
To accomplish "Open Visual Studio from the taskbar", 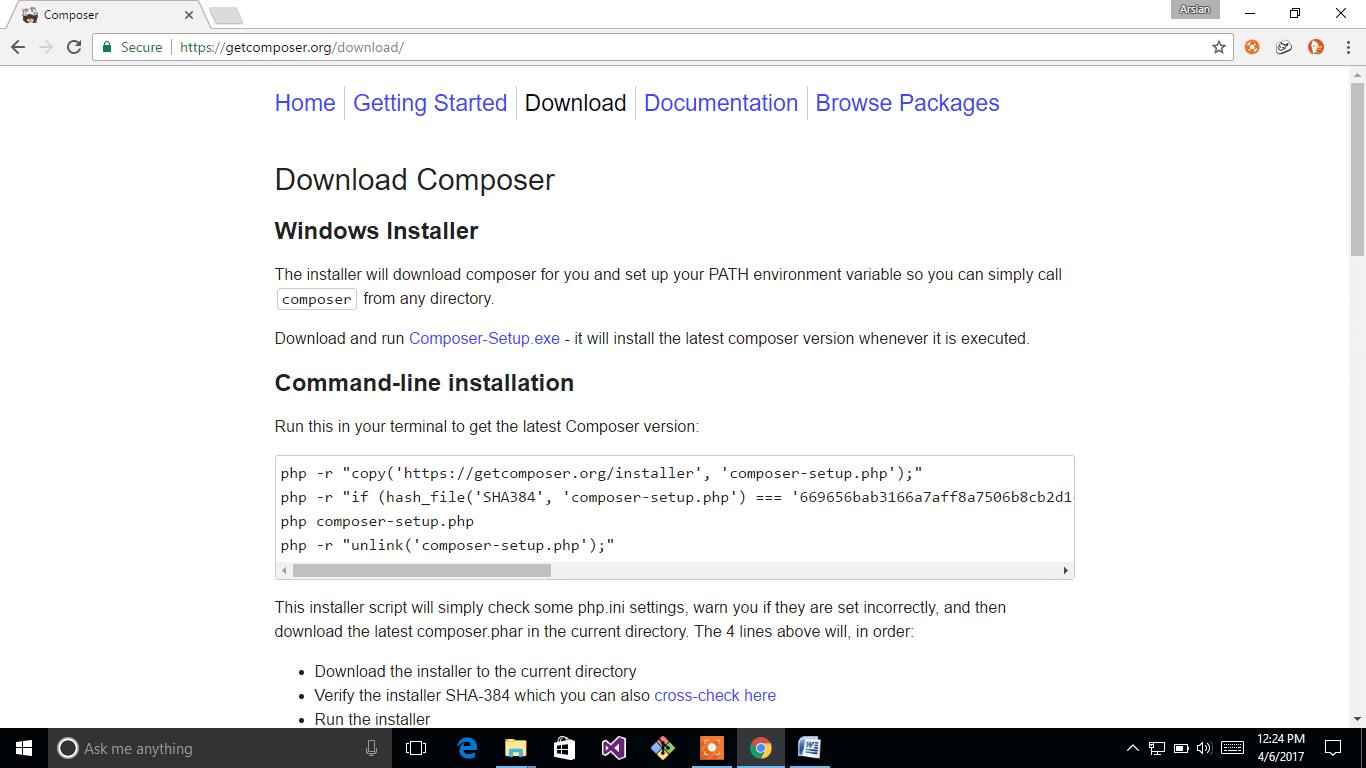I will [x=614, y=748].
